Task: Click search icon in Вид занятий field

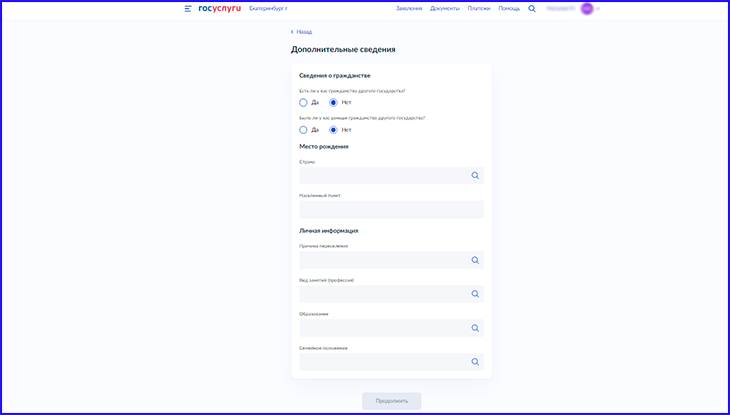Action: point(475,294)
